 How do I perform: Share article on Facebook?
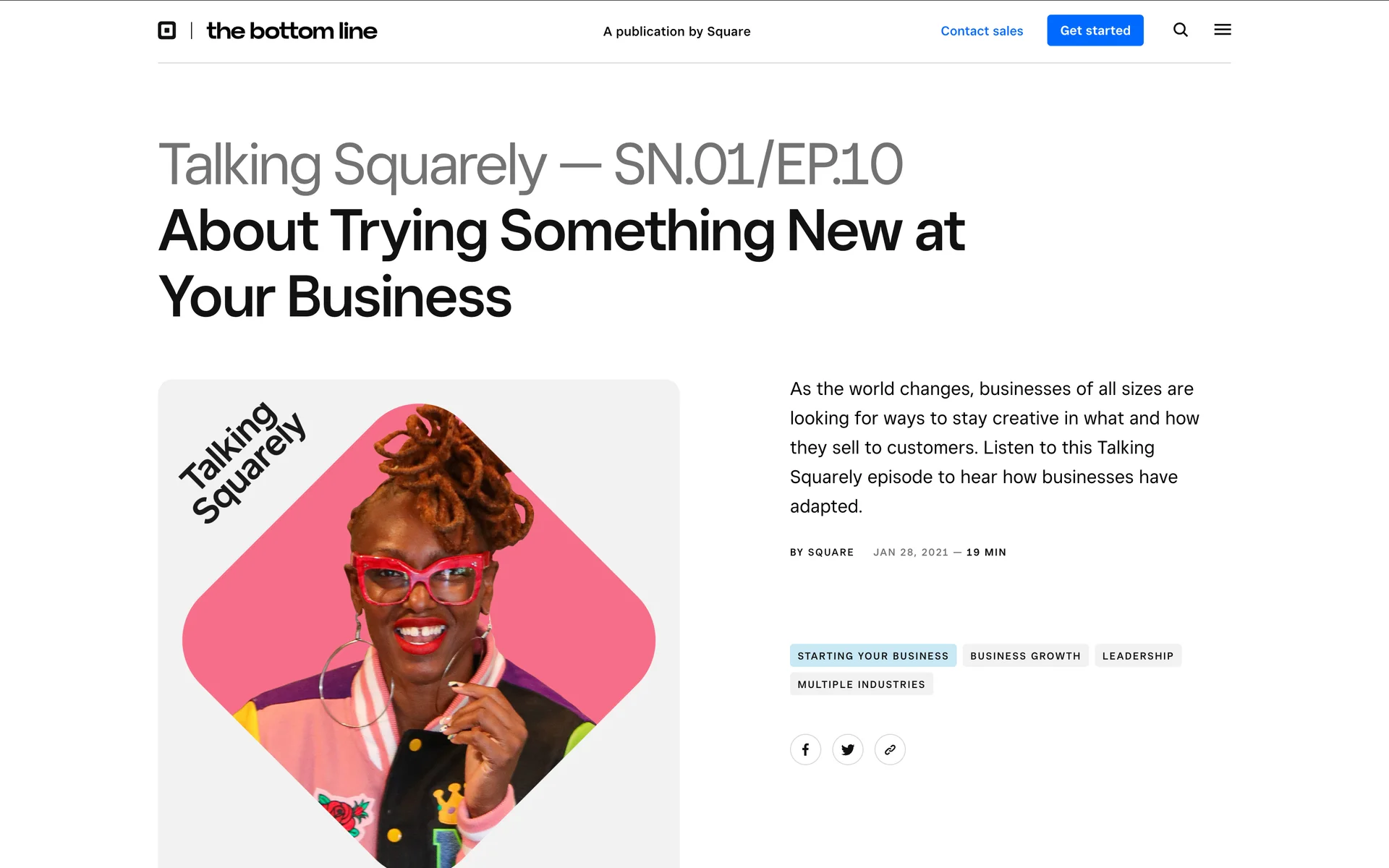tap(805, 749)
